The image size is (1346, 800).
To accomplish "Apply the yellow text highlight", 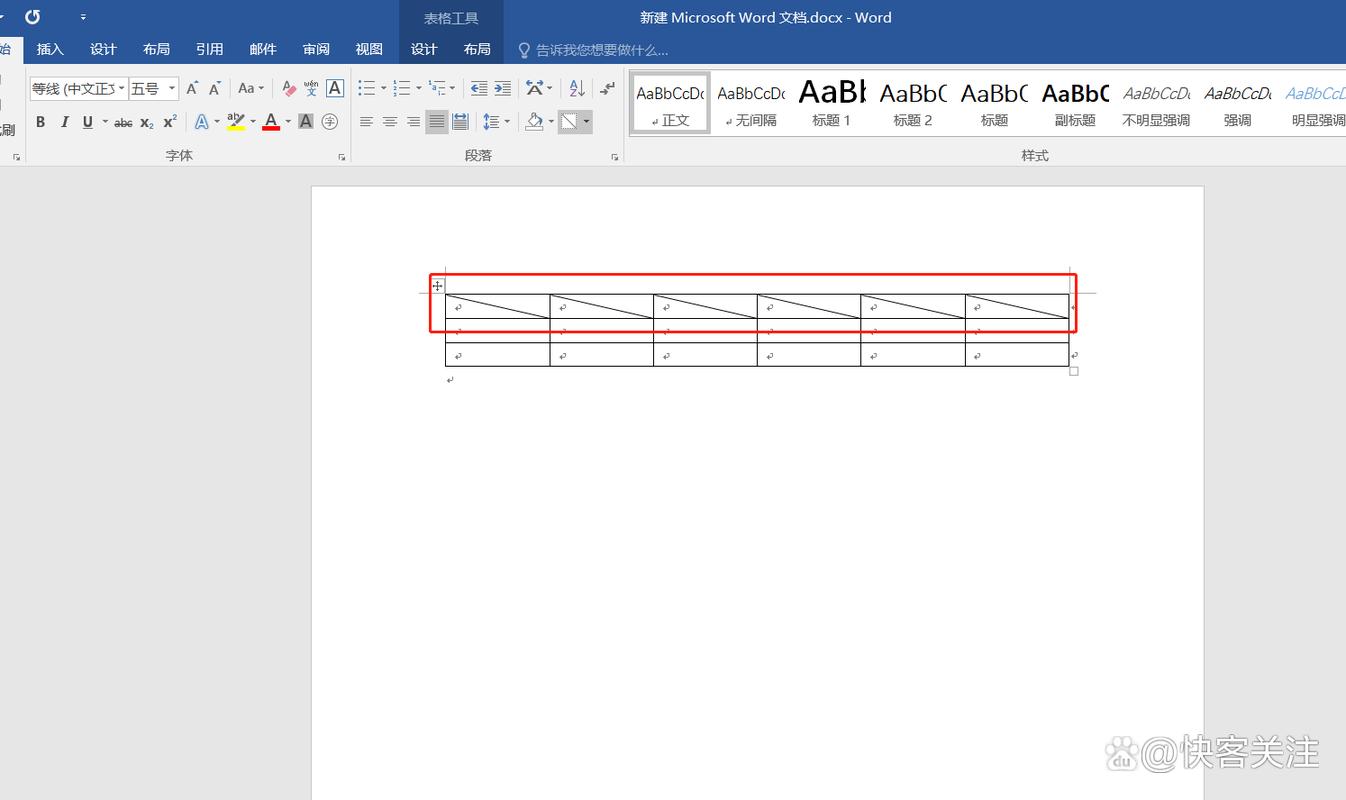I will click(236, 122).
